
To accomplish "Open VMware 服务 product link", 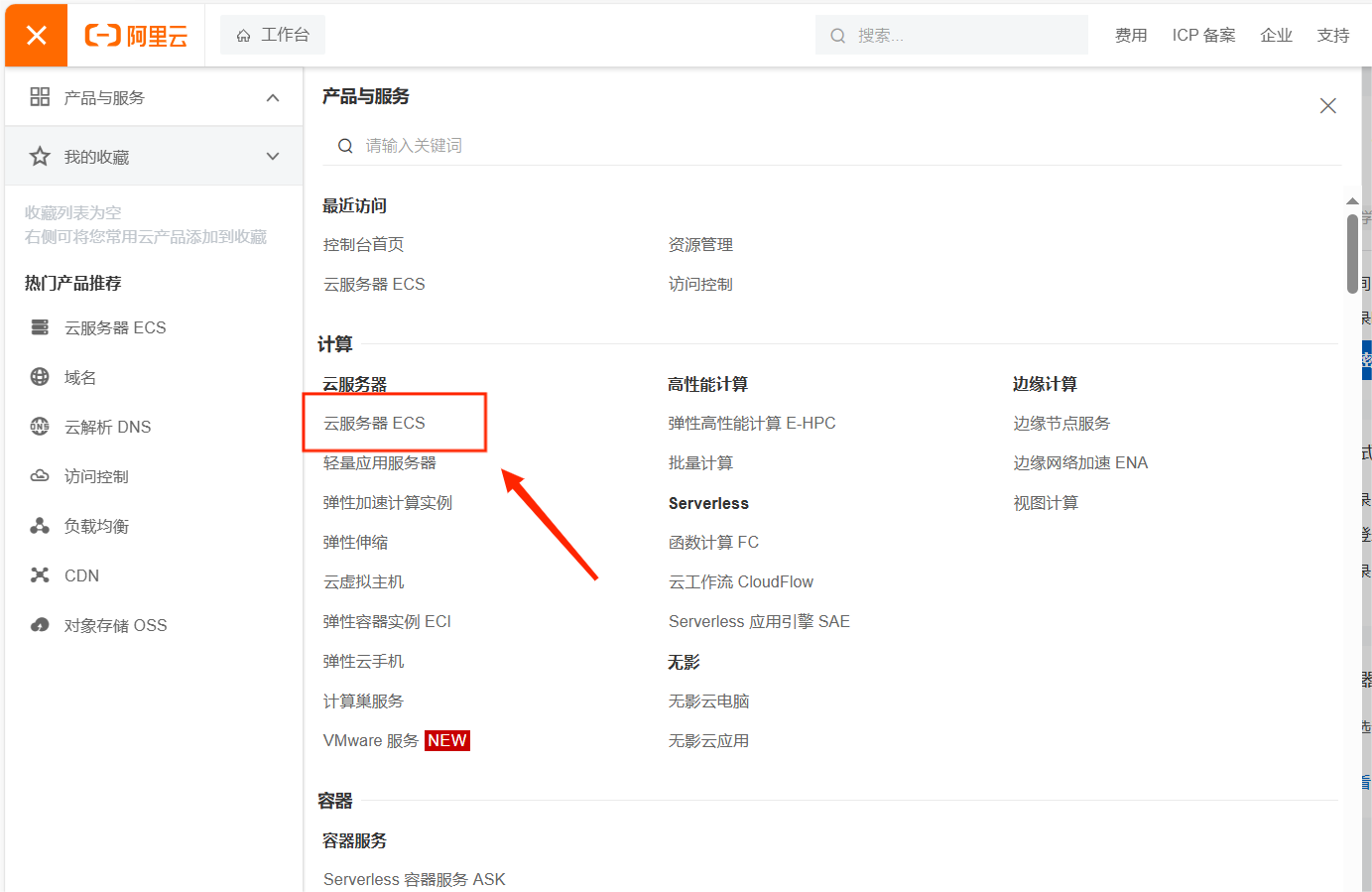I will 371,740.
